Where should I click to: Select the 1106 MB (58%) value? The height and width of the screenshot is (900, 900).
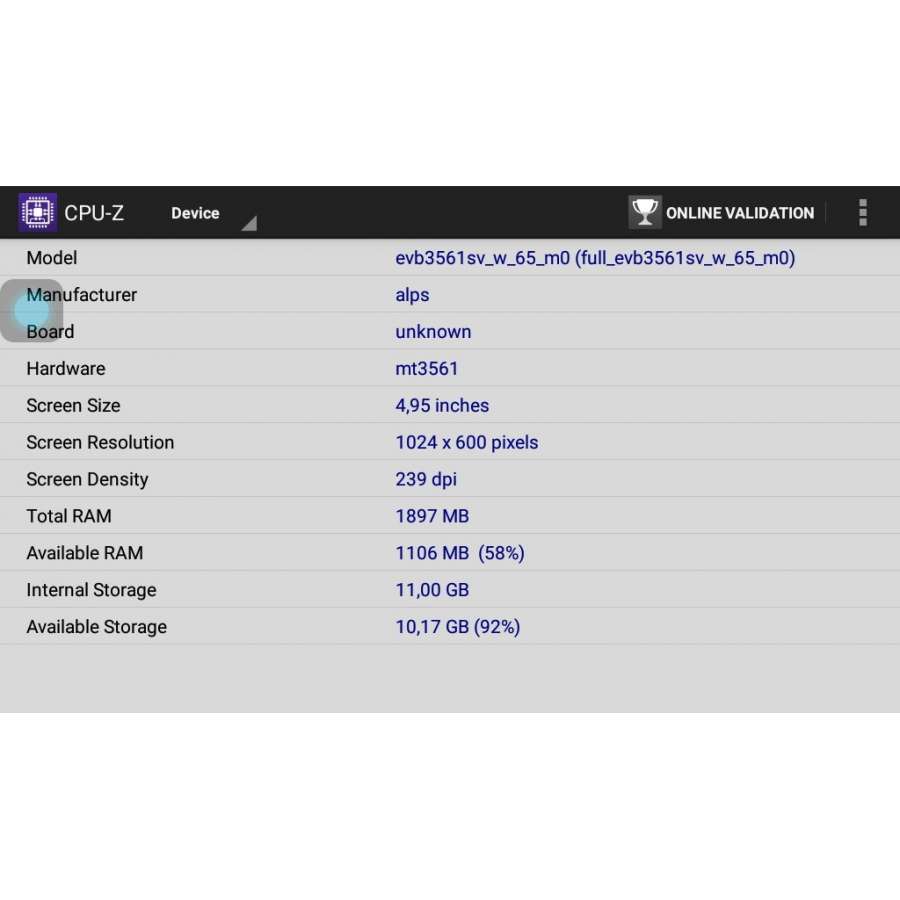click(460, 553)
